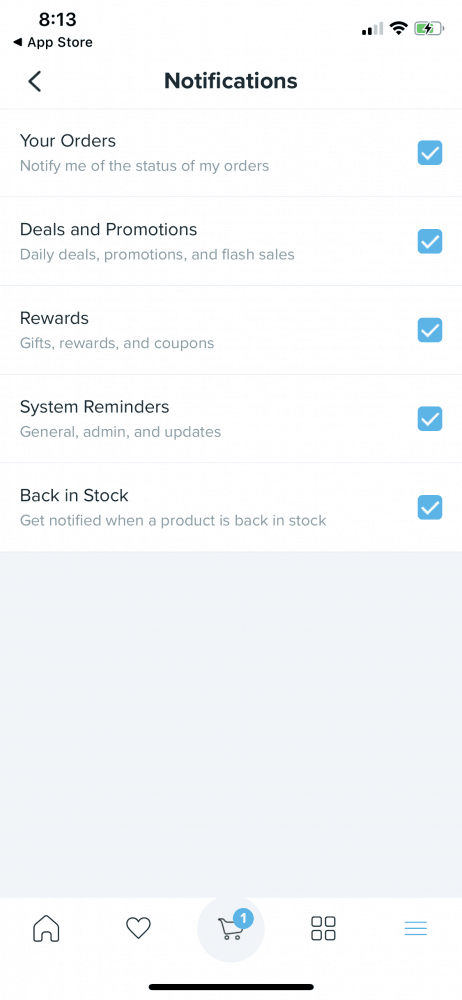Image resolution: width=462 pixels, height=1000 pixels.
Task: Disable the Rewards notifications checkbox
Action: coord(429,330)
